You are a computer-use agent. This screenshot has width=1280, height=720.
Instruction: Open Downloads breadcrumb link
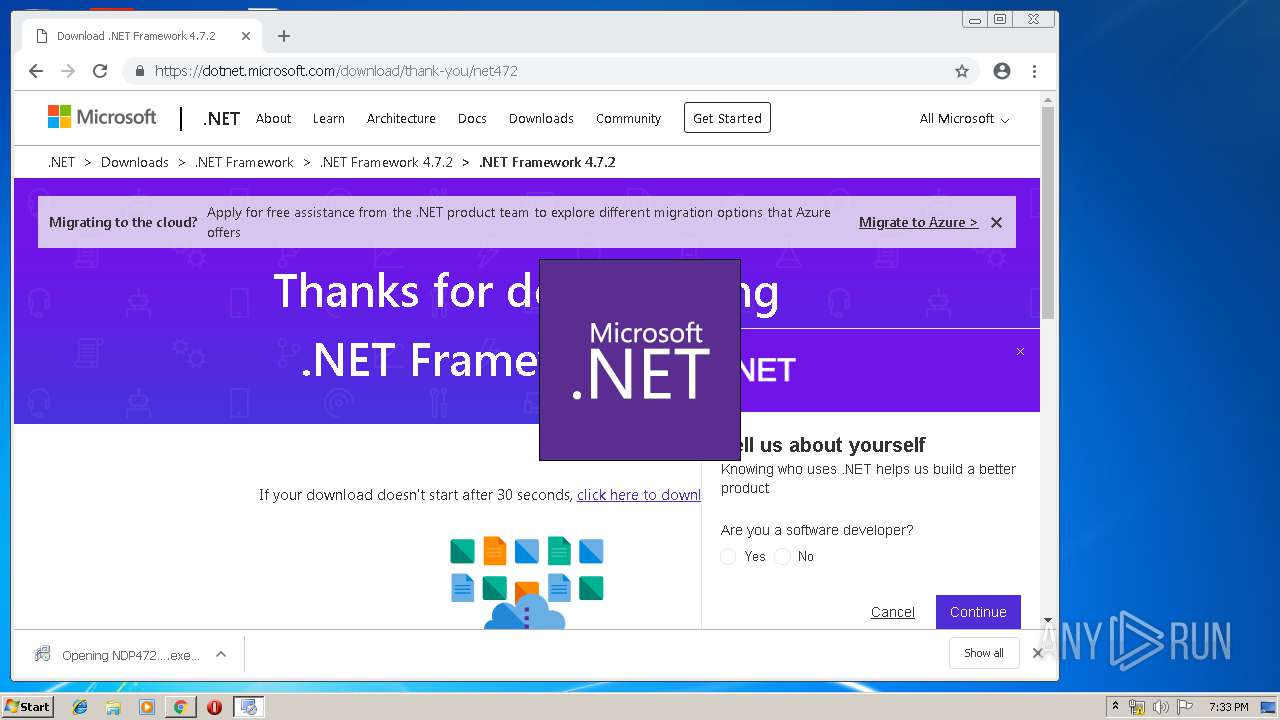134,162
